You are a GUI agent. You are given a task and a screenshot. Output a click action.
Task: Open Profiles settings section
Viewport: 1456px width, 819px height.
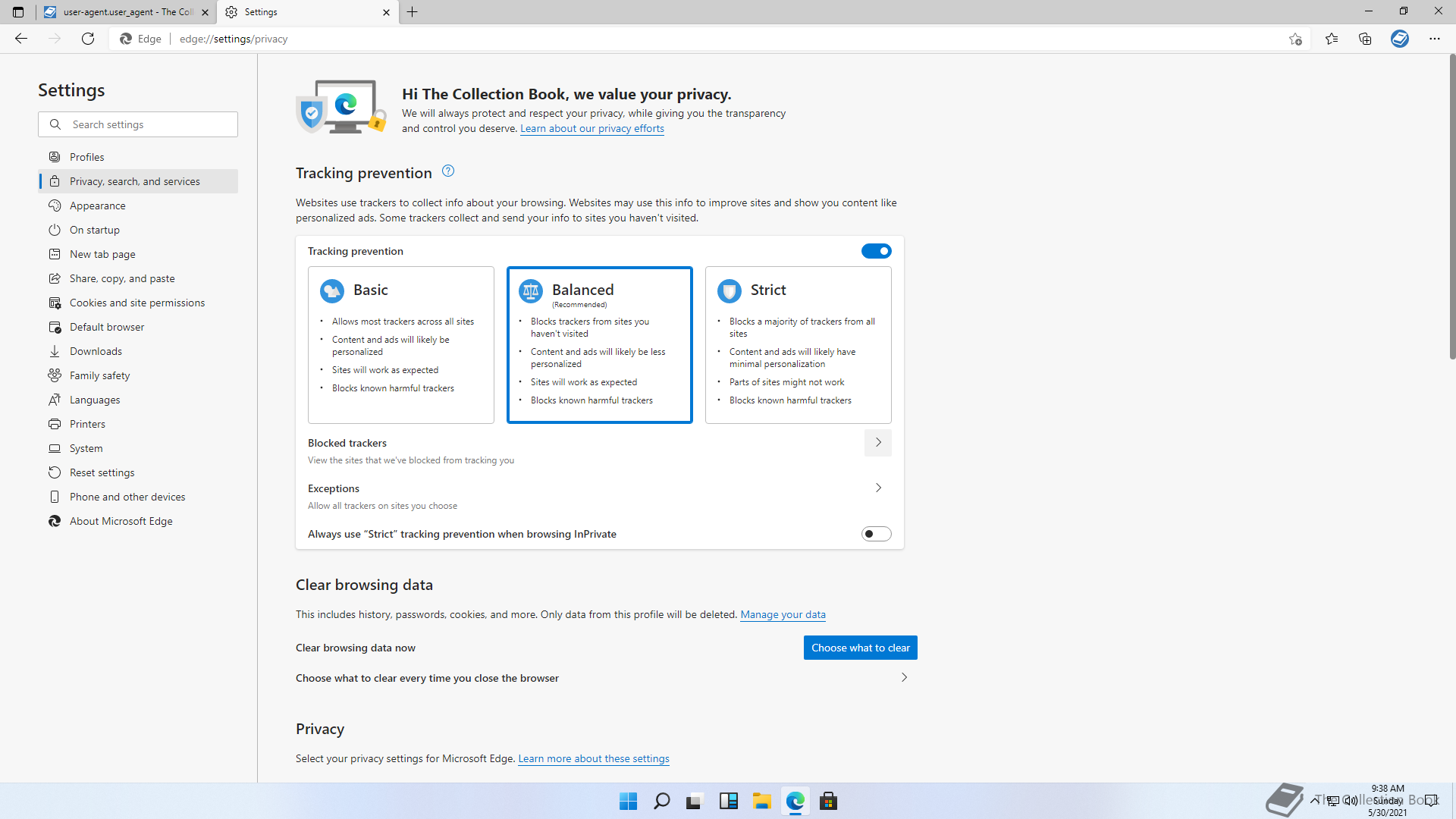pyautogui.click(x=138, y=157)
